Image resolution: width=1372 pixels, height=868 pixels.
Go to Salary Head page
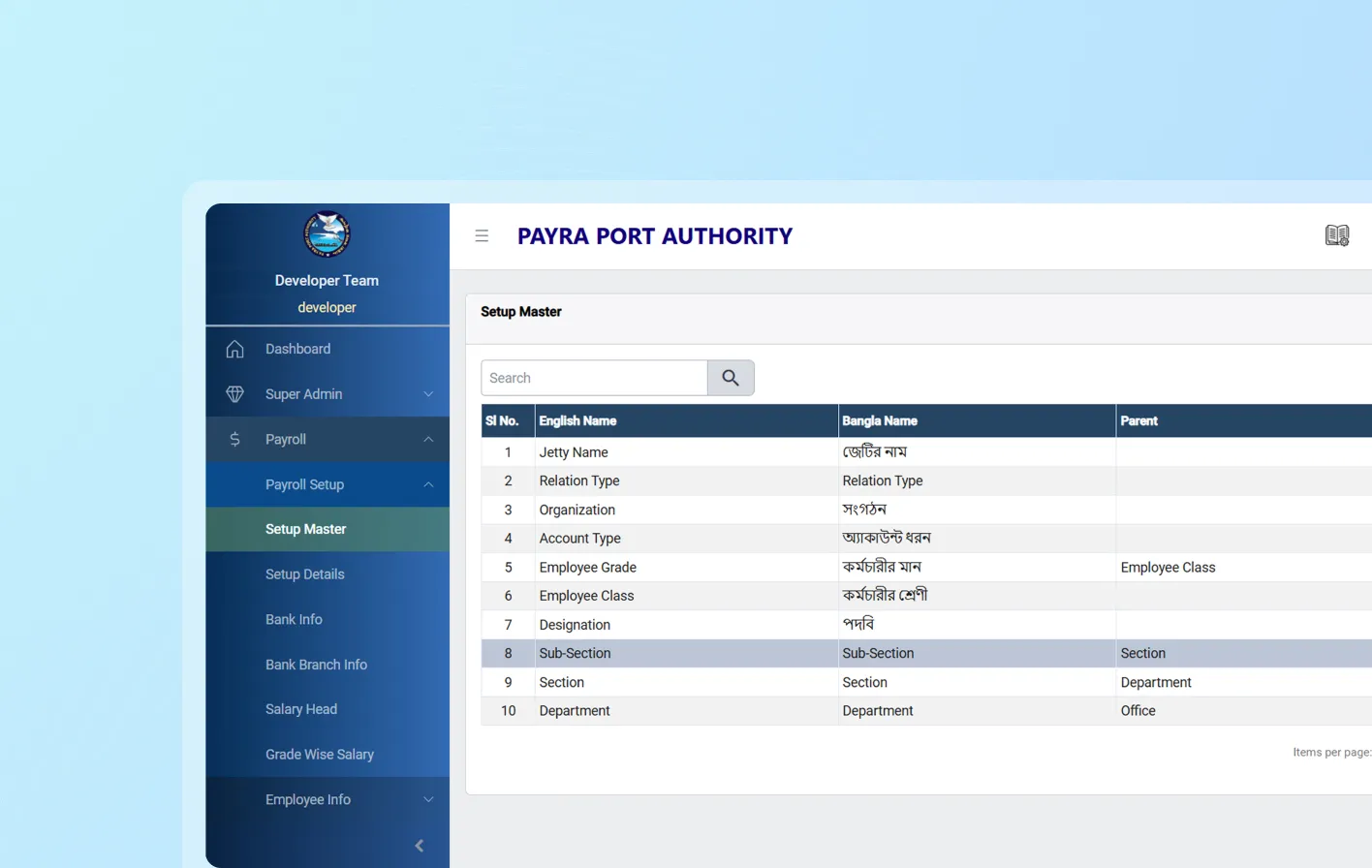click(x=301, y=709)
